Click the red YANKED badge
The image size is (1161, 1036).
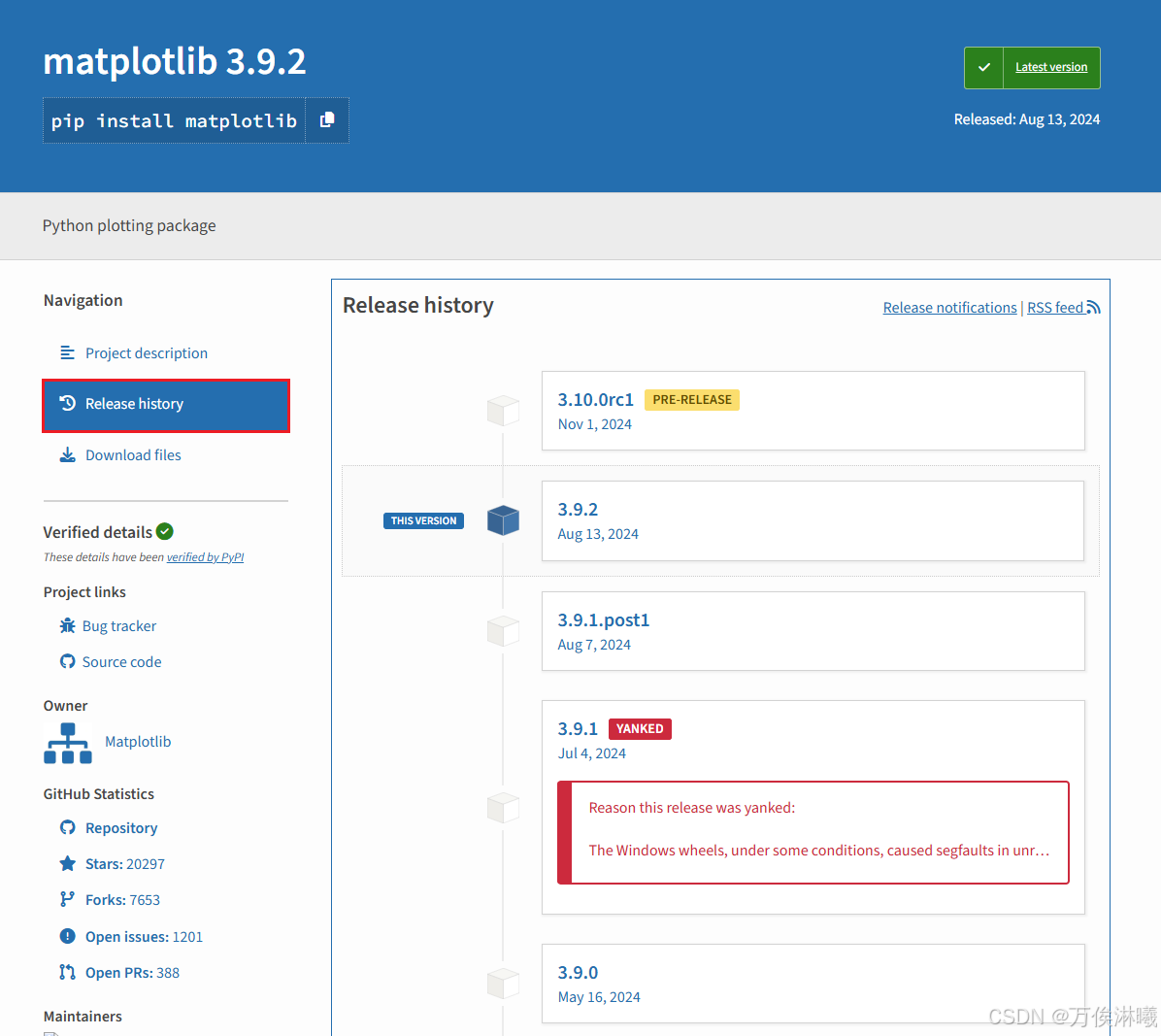[x=640, y=728]
